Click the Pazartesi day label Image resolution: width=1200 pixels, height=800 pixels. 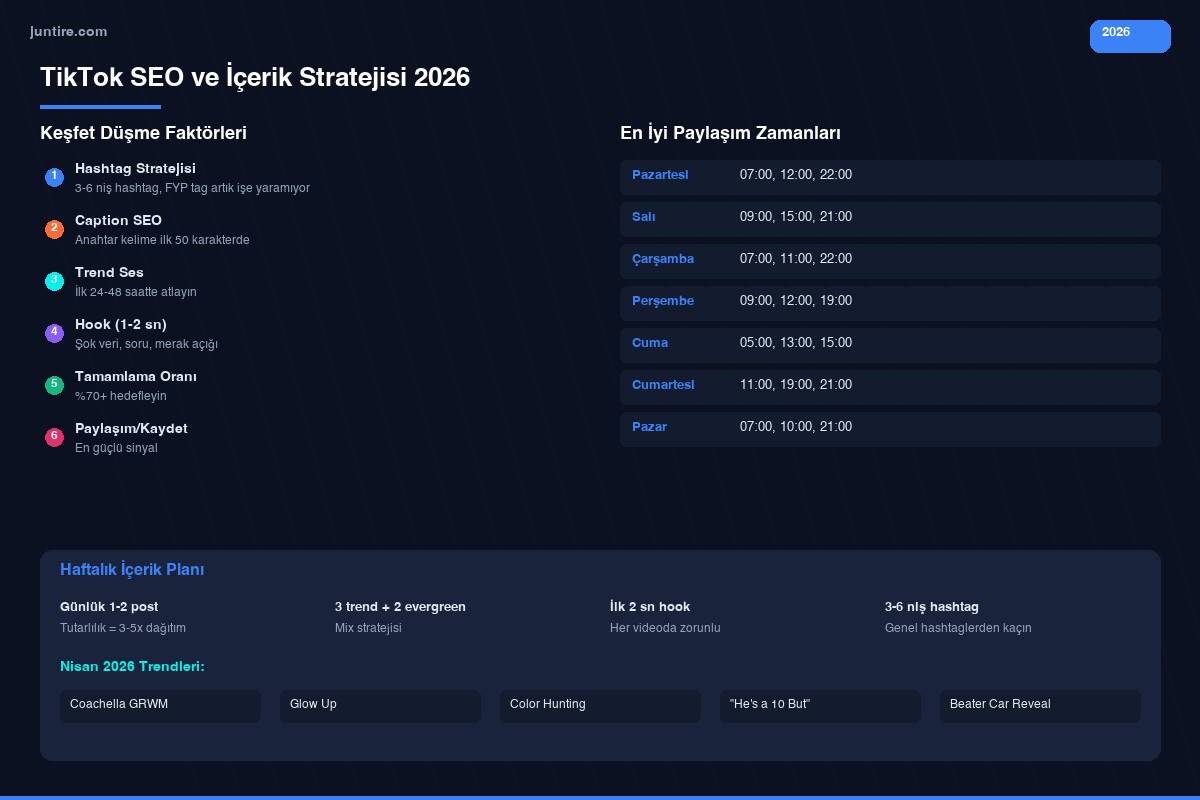[660, 176]
